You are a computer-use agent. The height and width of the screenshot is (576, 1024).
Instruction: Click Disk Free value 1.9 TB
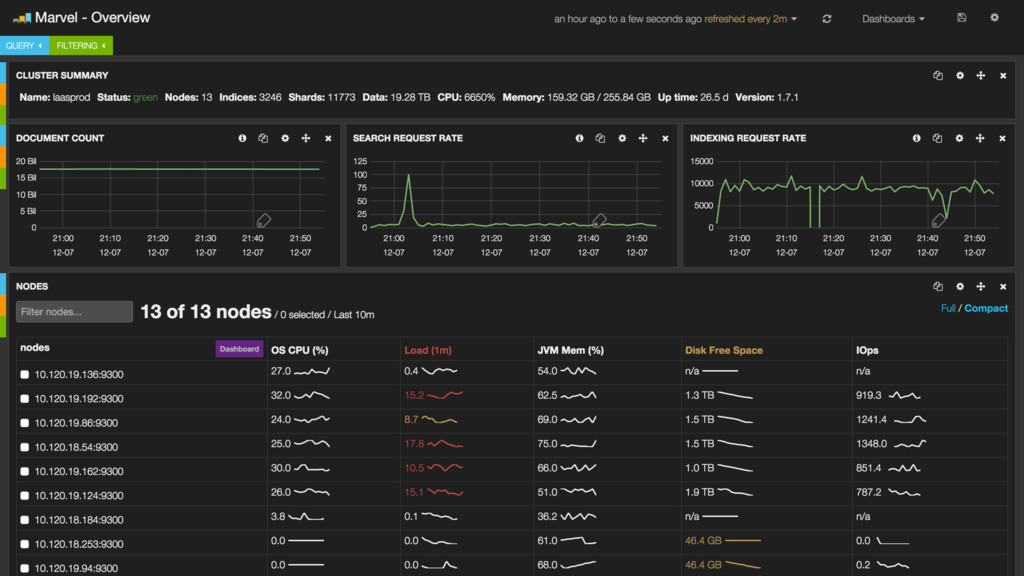(699, 492)
